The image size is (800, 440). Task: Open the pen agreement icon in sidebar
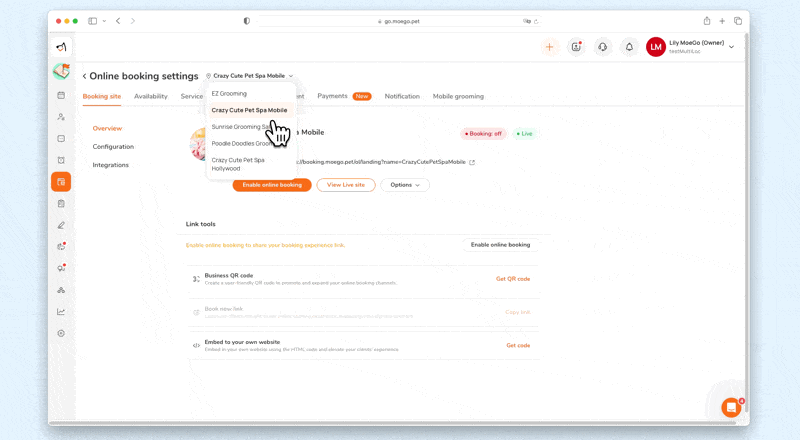tap(61, 225)
